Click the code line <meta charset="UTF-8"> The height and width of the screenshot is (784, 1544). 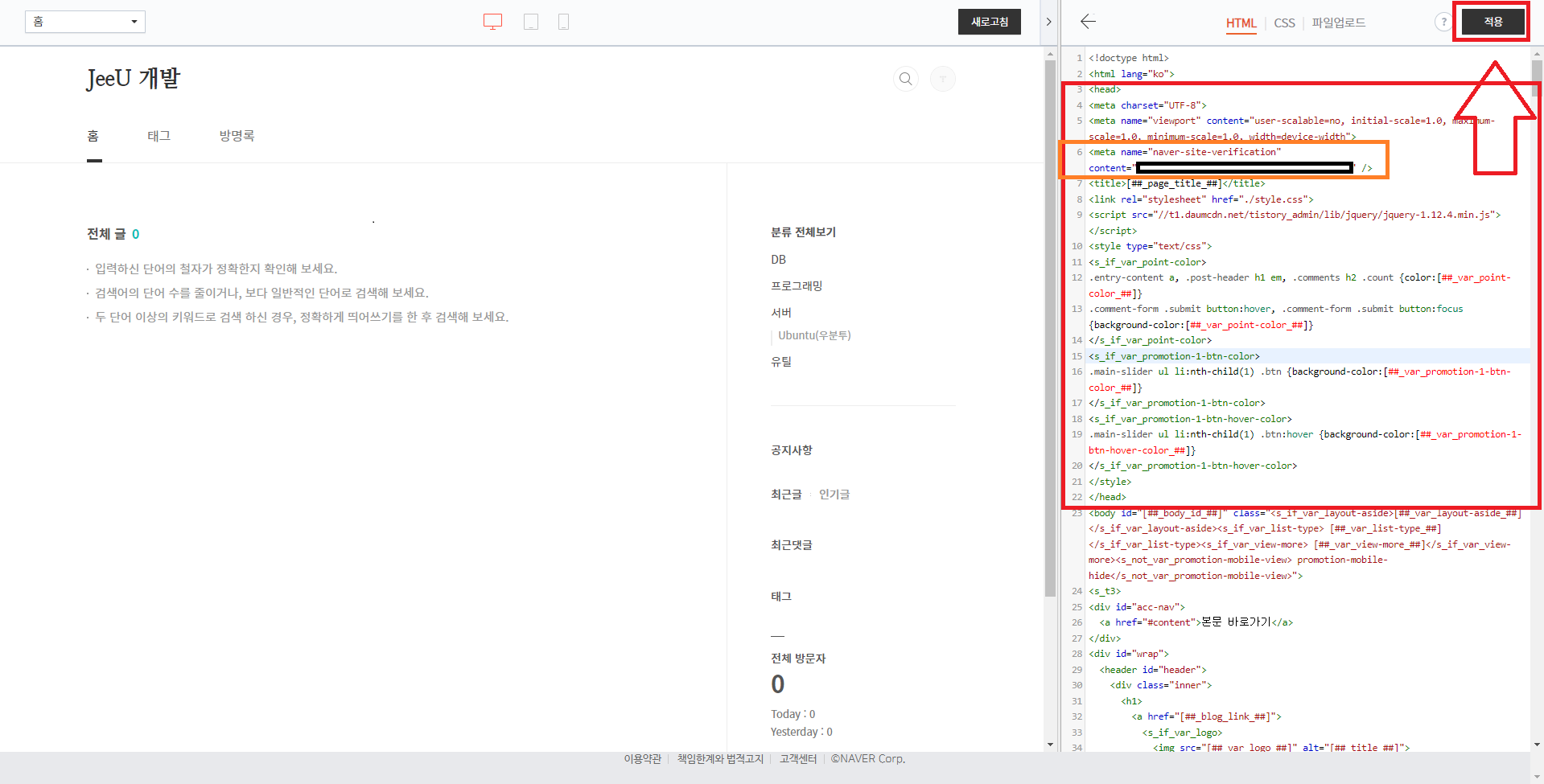tap(1148, 105)
